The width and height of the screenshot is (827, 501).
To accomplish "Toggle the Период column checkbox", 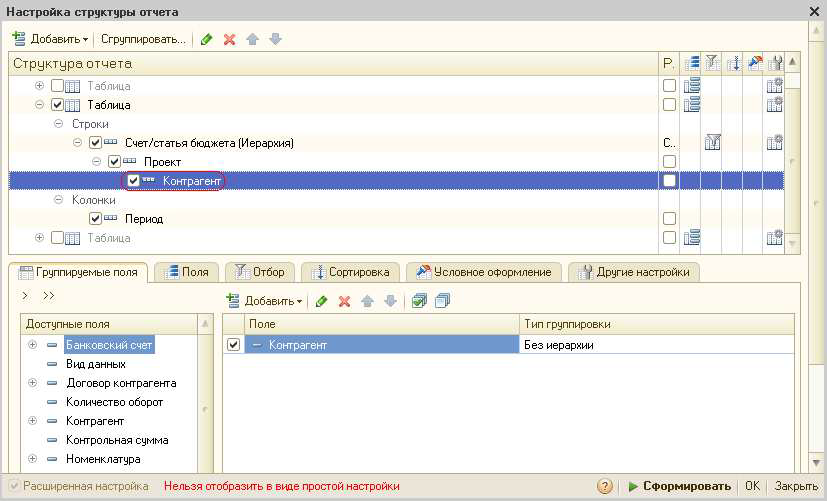I will (96, 218).
